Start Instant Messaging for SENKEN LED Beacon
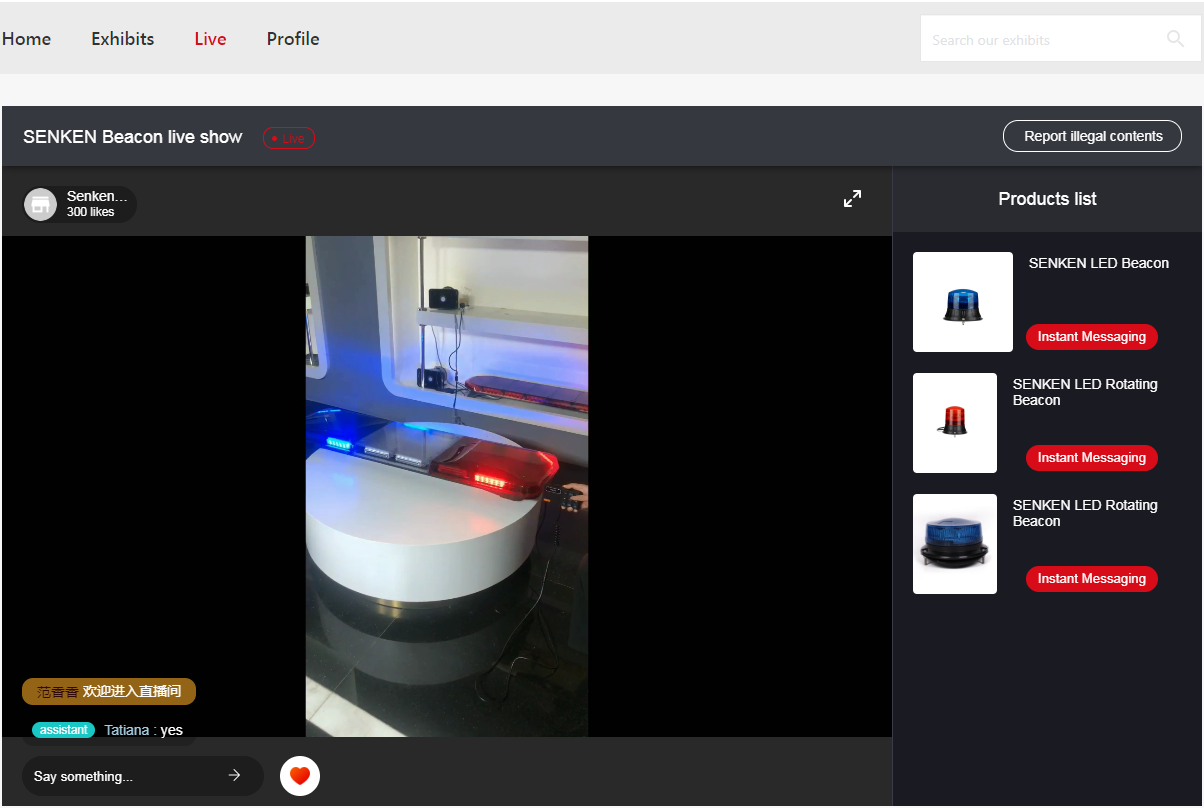The height and width of the screenshot is (808, 1204). point(1091,337)
